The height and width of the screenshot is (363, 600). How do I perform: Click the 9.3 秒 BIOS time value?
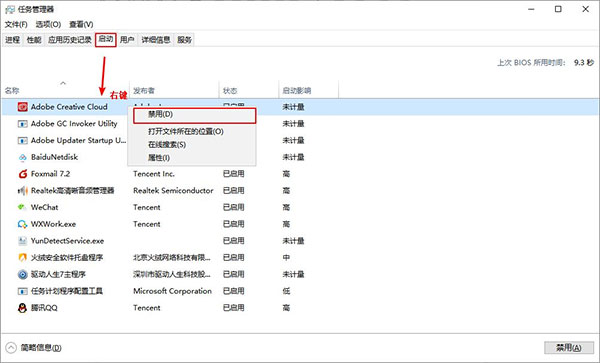point(584,62)
